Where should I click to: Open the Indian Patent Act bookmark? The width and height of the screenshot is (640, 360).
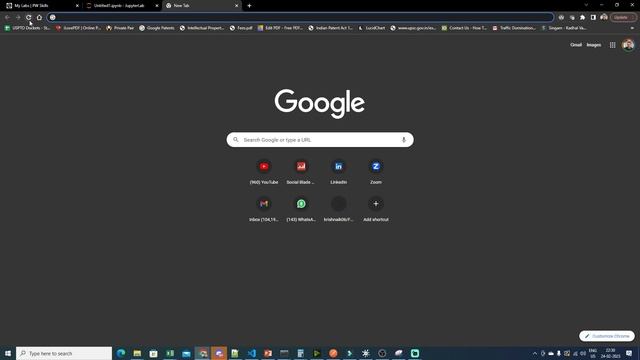[331, 28]
